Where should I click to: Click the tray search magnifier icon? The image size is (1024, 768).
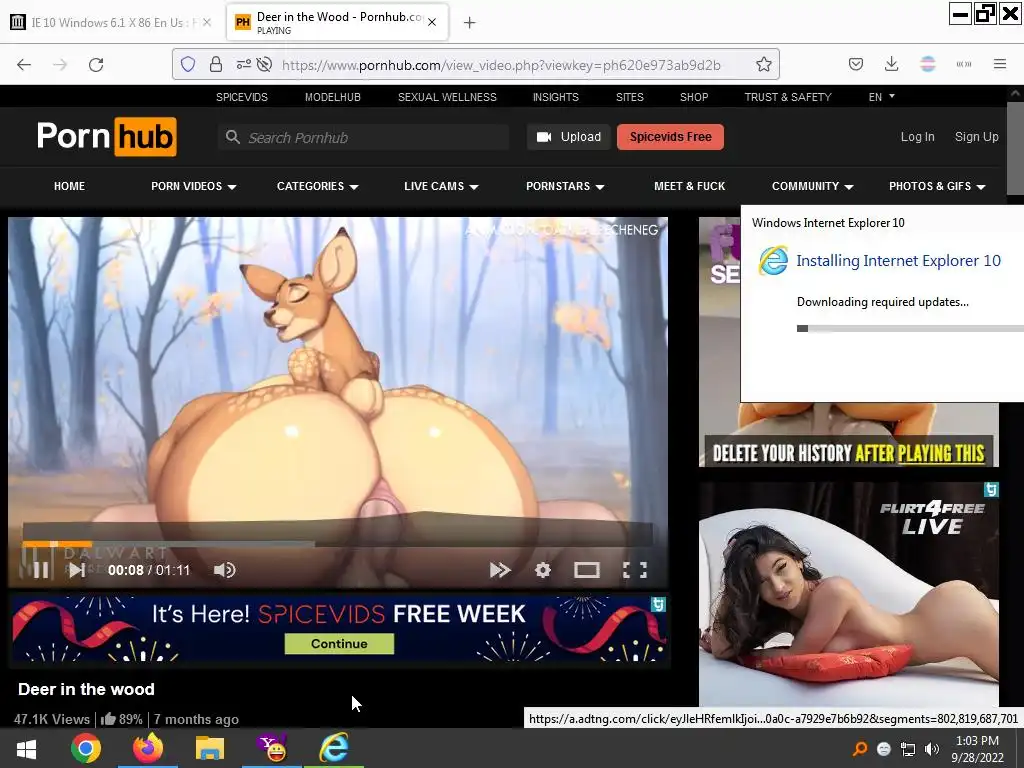pyautogui.click(x=860, y=749)
